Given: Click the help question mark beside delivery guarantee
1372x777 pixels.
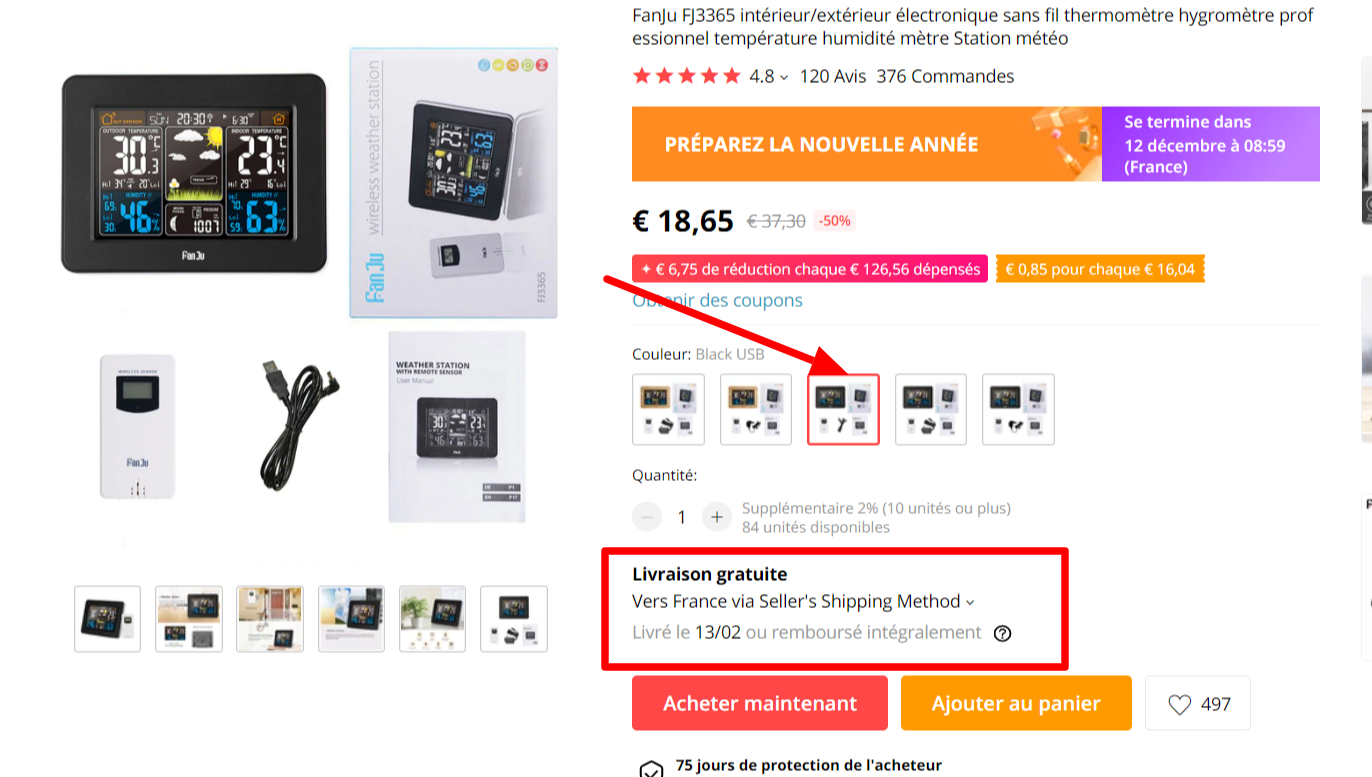Looking at the screenshot, I should (1003, 633).
